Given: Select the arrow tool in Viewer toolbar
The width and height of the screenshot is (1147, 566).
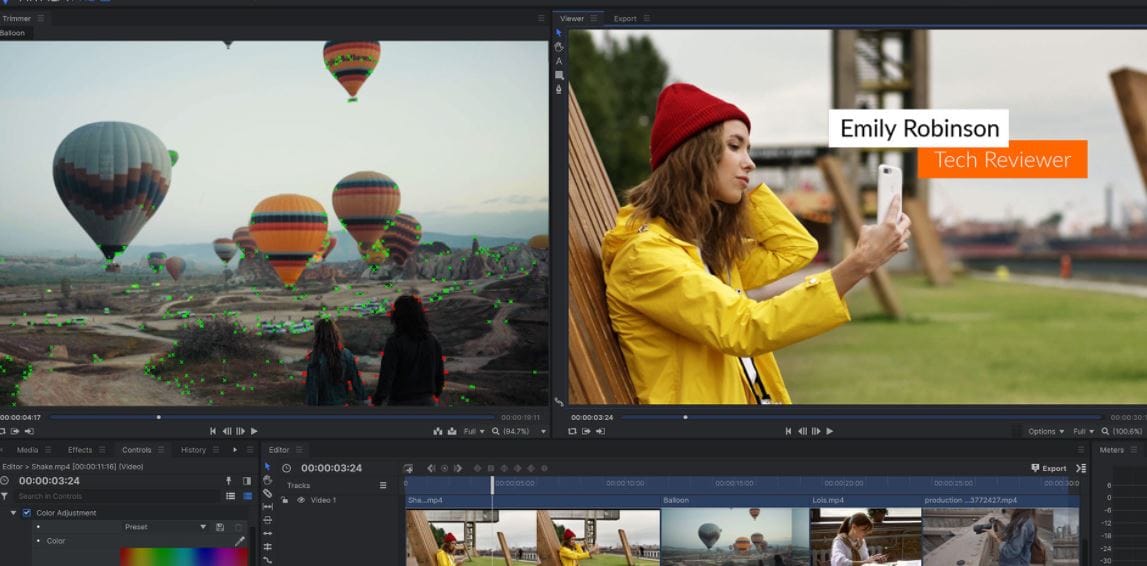Looking at the screenshot, I should click(559, 33).
